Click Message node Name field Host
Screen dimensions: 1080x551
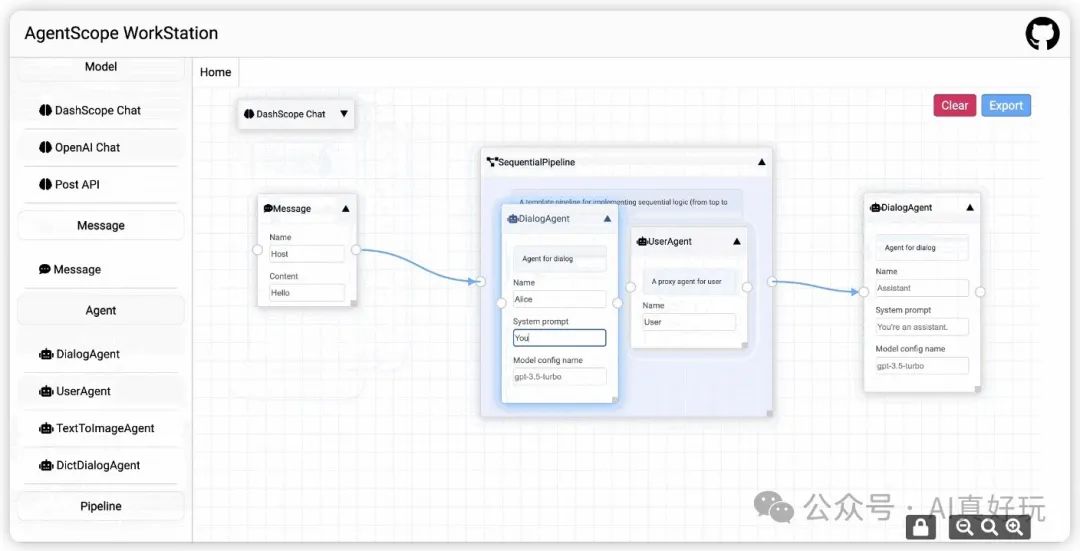coord(307,253)
